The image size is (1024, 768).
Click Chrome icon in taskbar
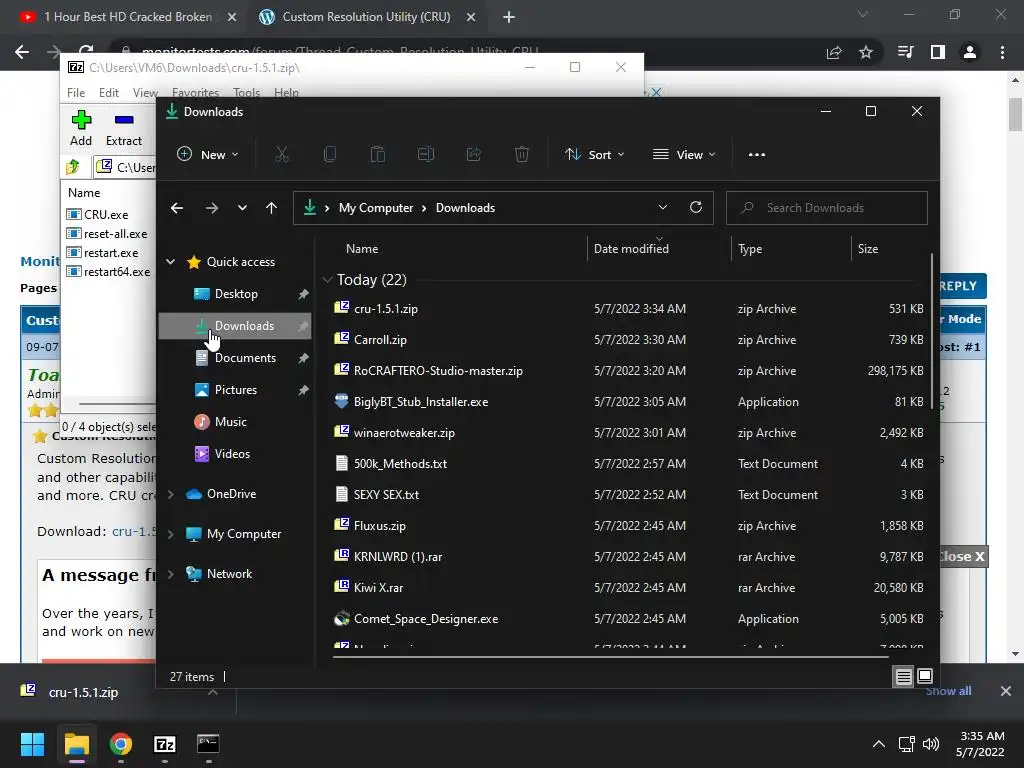point(121,744)
